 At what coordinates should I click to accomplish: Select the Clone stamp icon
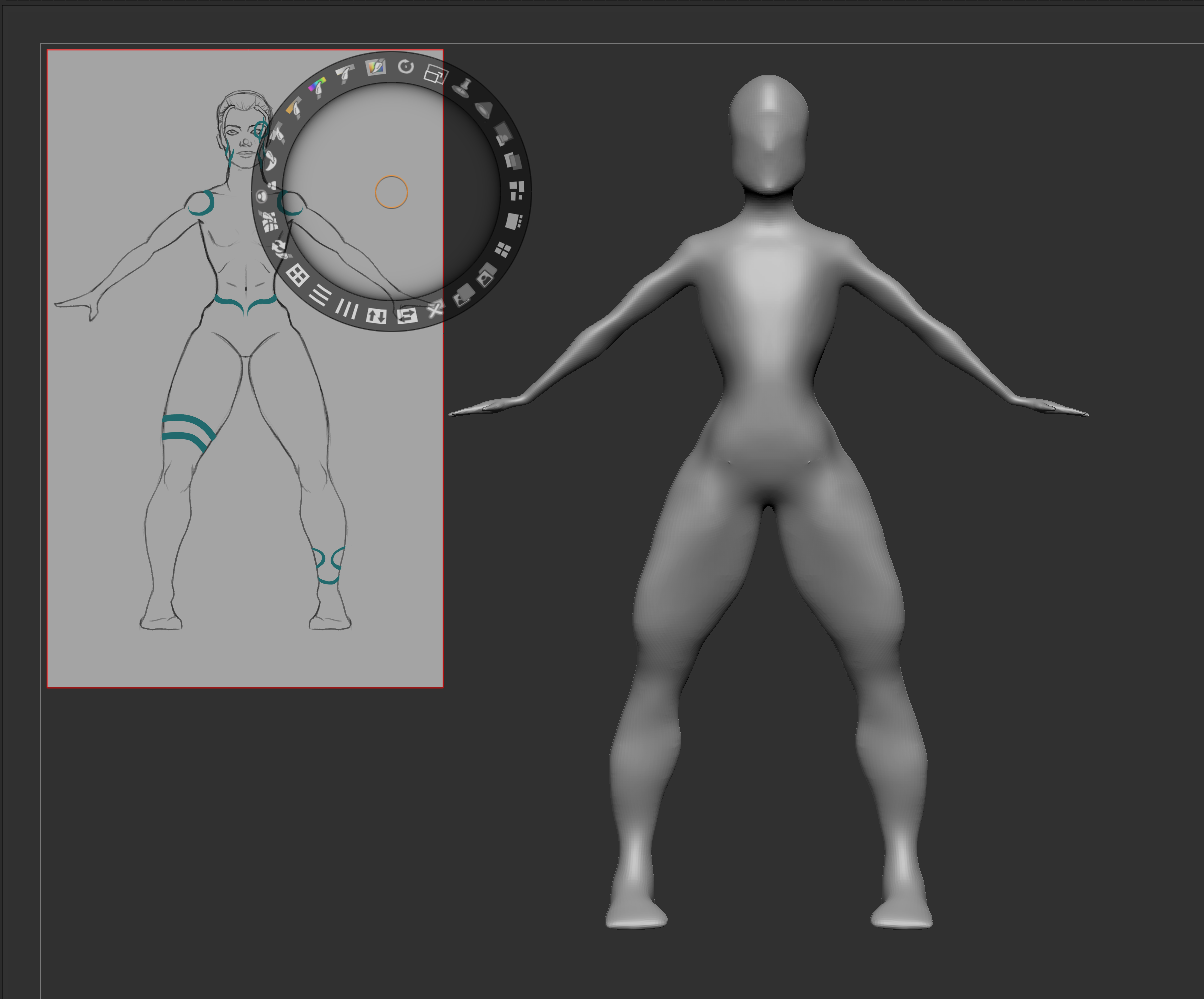(266, 191)
